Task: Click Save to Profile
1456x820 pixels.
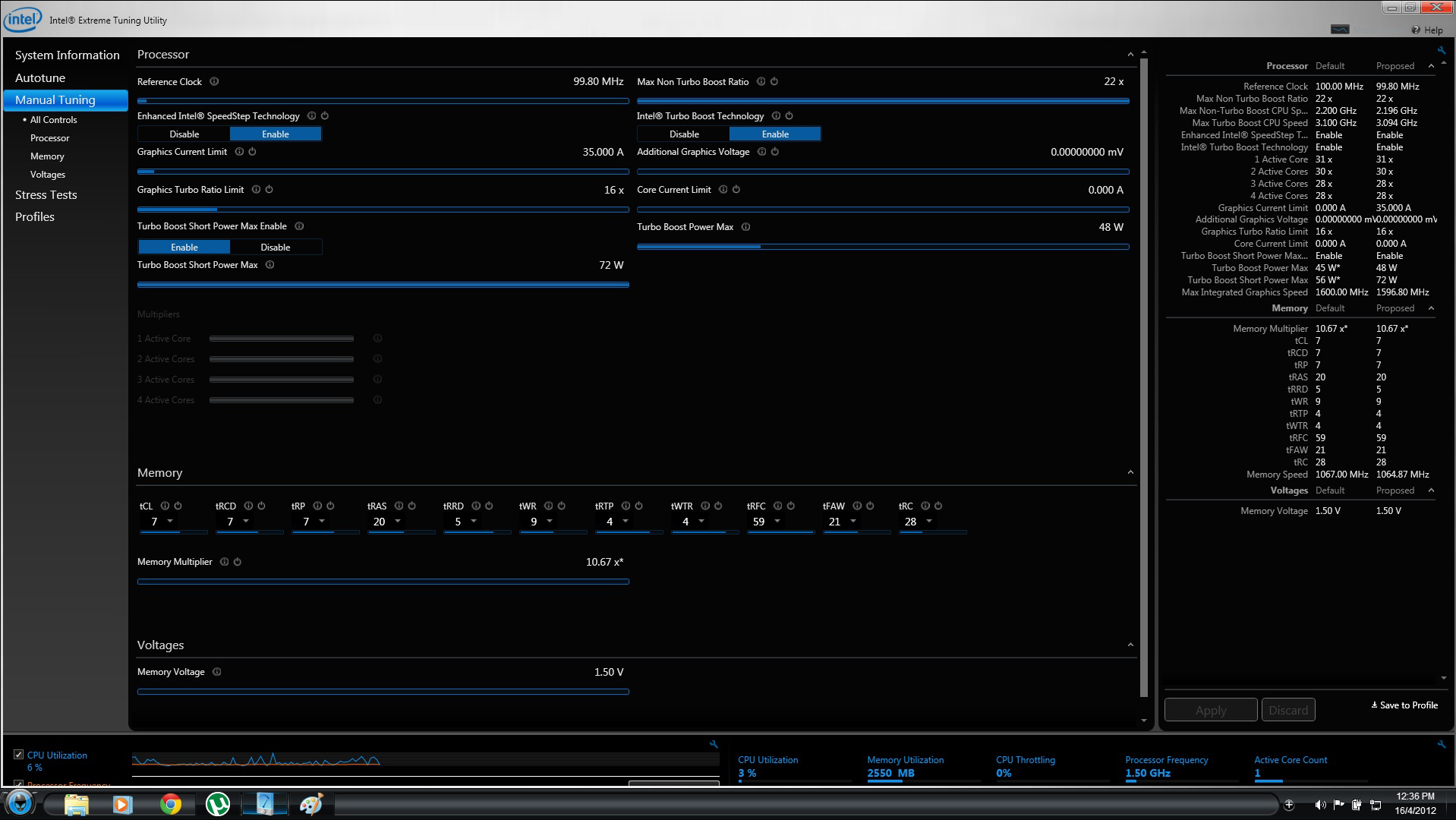Action: (x=1404, y=705)
